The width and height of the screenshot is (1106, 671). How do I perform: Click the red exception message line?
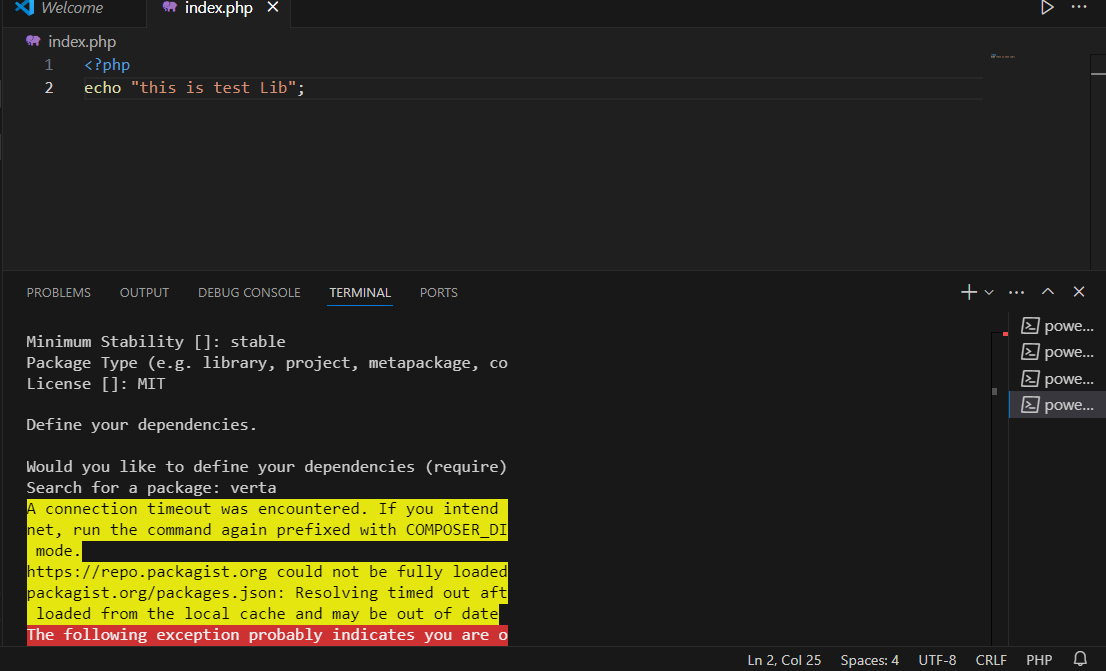pos(267,635)
